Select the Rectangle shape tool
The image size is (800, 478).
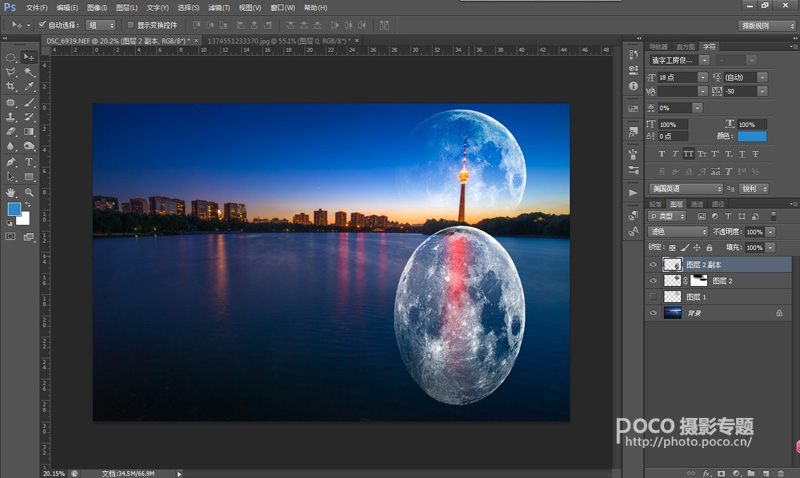tap(29, 177)
